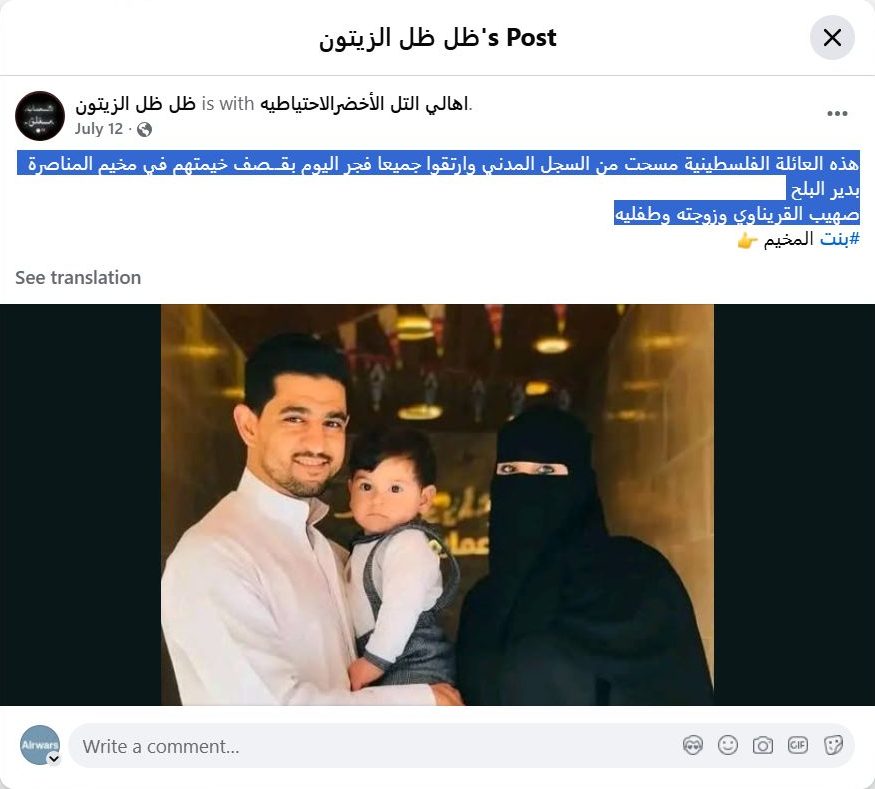875x789 pixels.
Task: Insert an avatar sticker in comment
Action: point(693,745)
